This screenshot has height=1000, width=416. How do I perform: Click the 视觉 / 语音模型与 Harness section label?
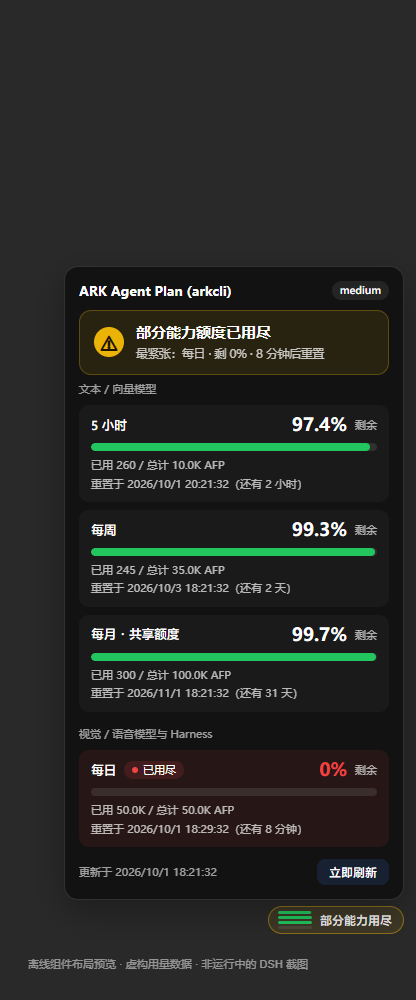point(145,734)
